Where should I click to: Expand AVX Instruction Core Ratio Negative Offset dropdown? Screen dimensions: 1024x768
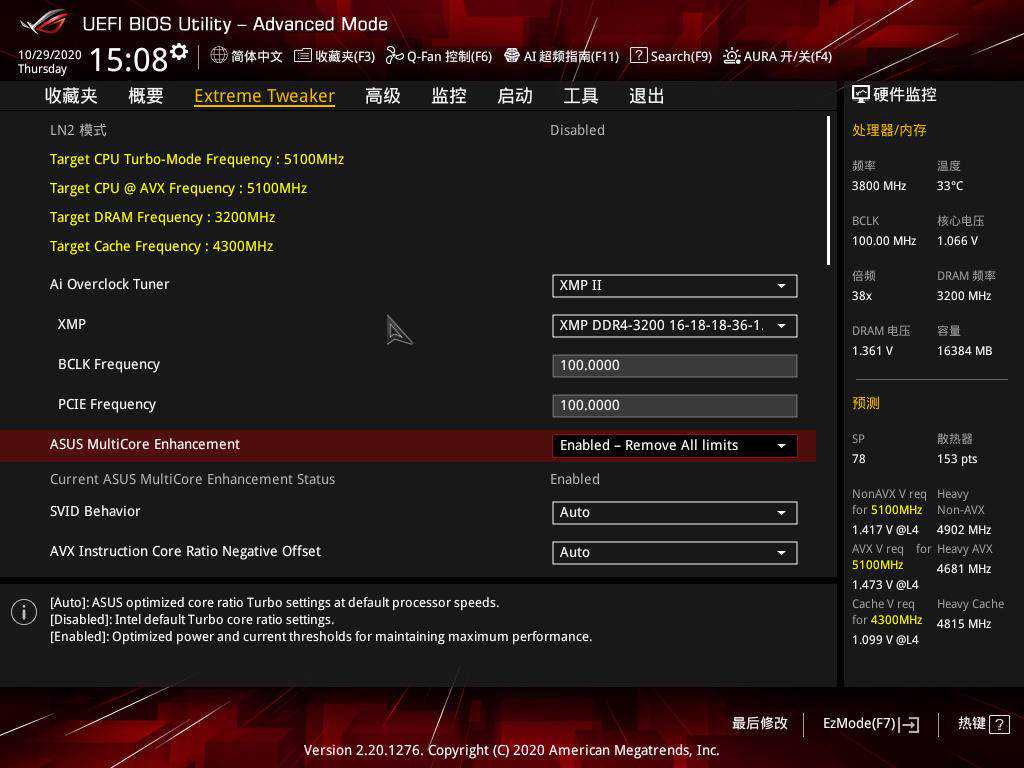point(674,553)
